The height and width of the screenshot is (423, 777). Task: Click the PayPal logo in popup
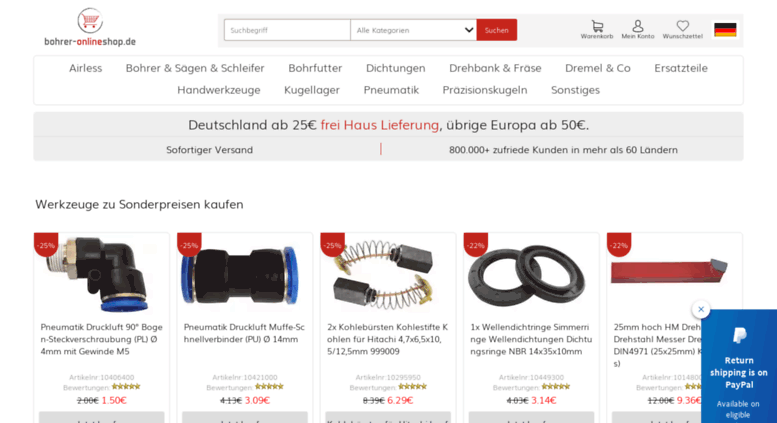(739, 336)
